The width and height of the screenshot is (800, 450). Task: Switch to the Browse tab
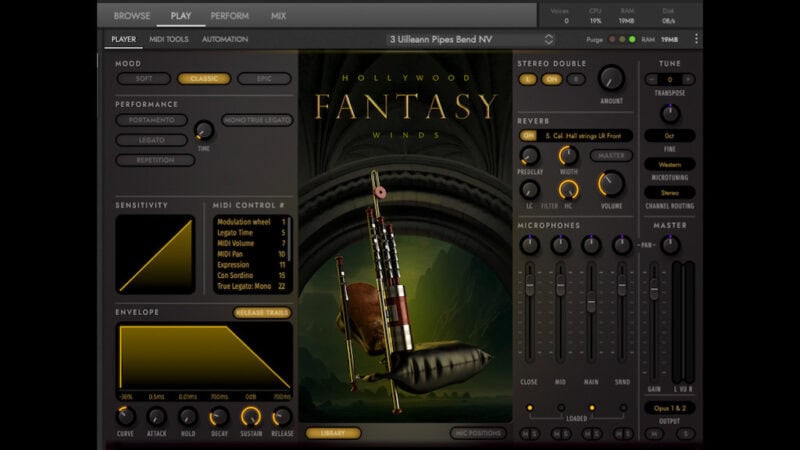click(132, 16)
